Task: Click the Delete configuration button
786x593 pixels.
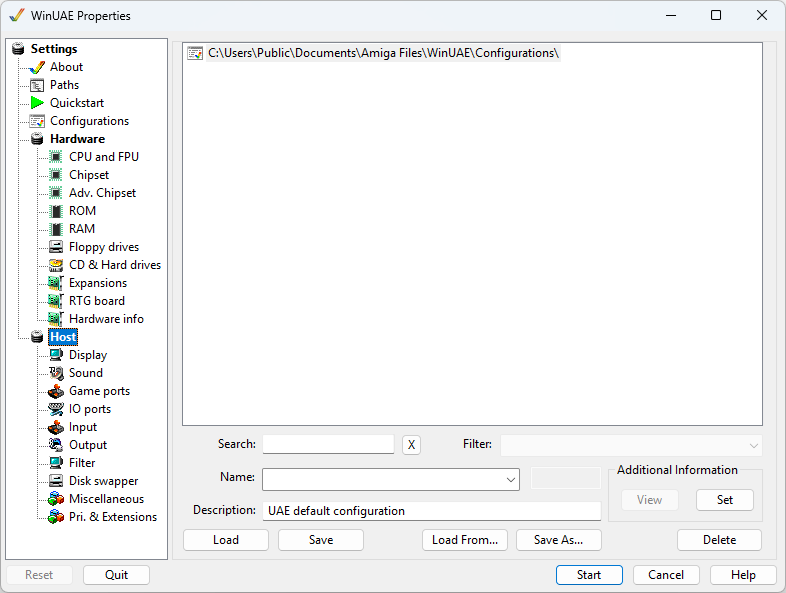Action: coord(719,540)
